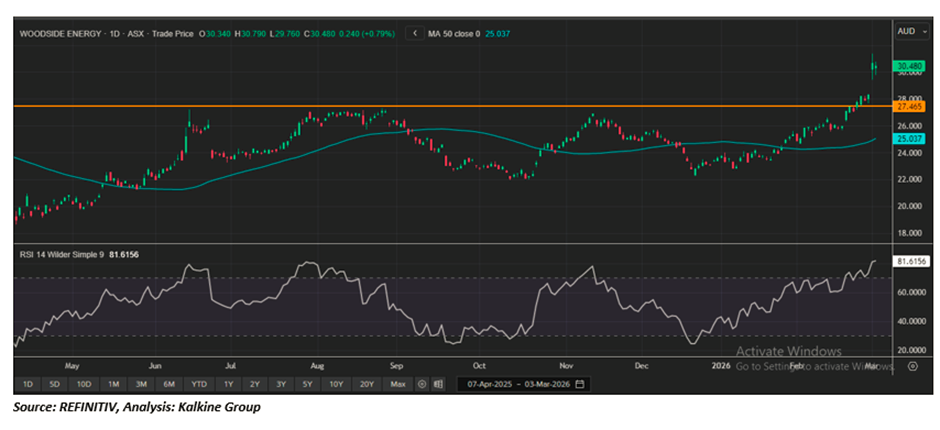This screenshot has width=940, height=430.
Task: Click the calendar icon beside the date range
Action: [579, 384]
